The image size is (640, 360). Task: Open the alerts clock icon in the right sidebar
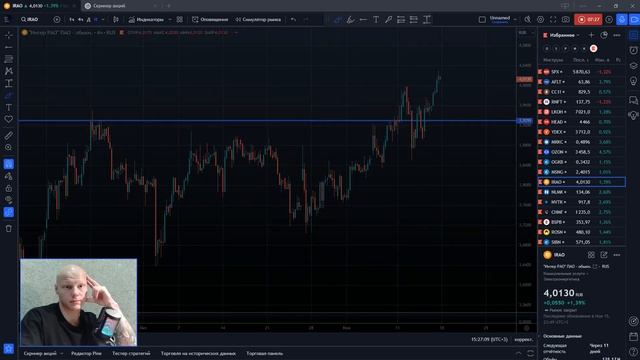633,50
